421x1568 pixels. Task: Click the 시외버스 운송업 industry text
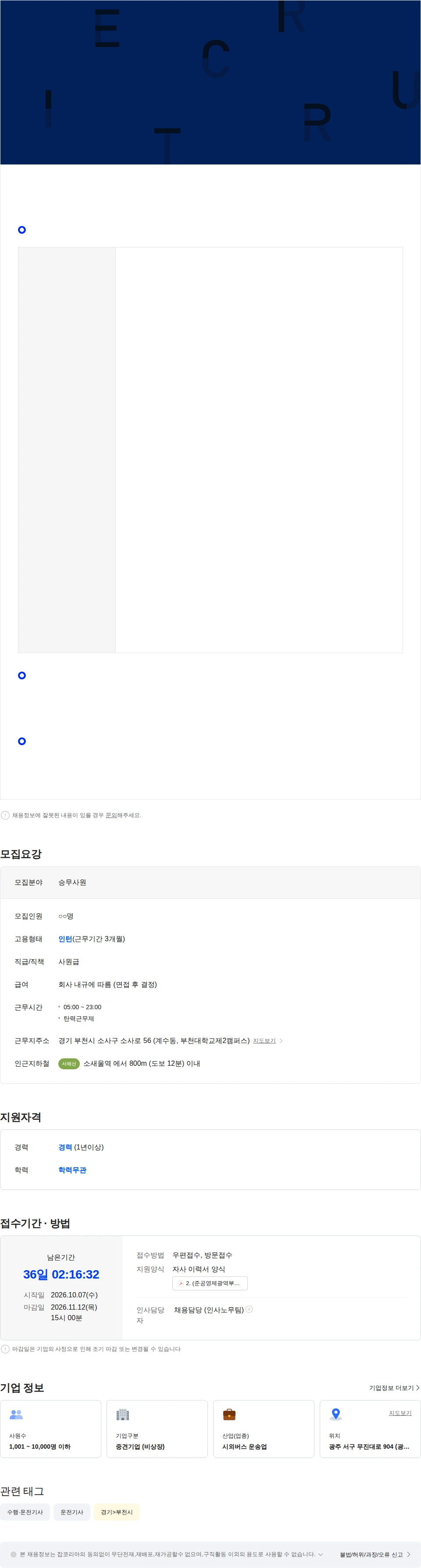tap(245, 1446)
